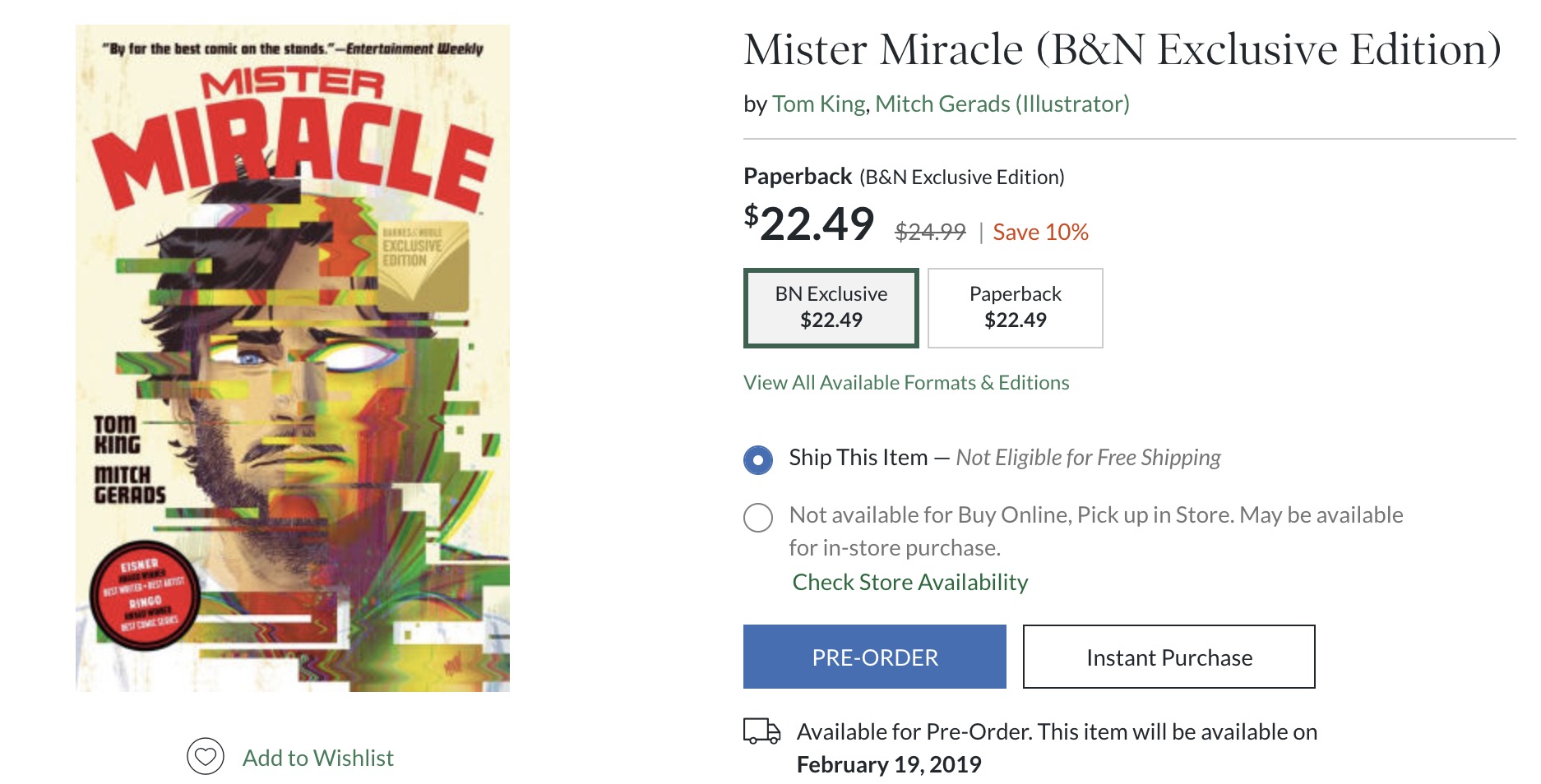Choose the BN Exclusive format option
The width and height of the screenshot is (1541, 784).
pyautogui.click(x=831, y=307)
